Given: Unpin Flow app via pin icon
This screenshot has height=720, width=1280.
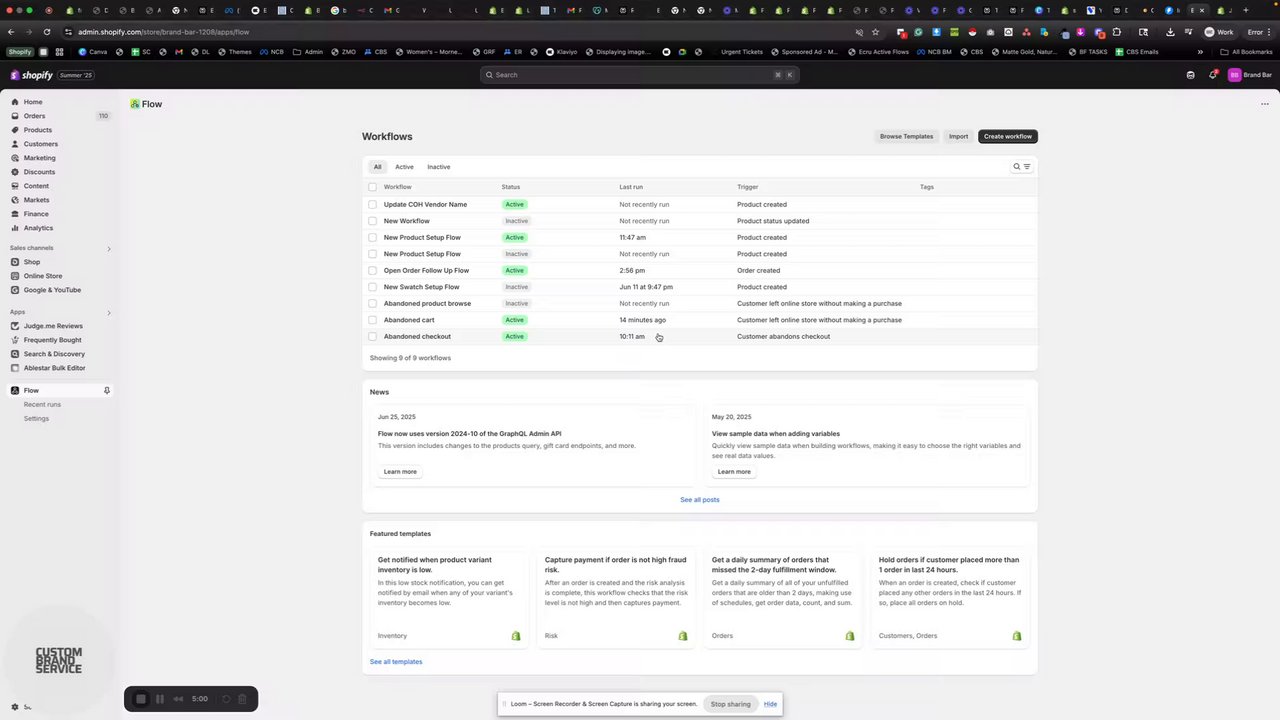Looking at the screenshot, I should pyautogui.click(x=106, y=390).
